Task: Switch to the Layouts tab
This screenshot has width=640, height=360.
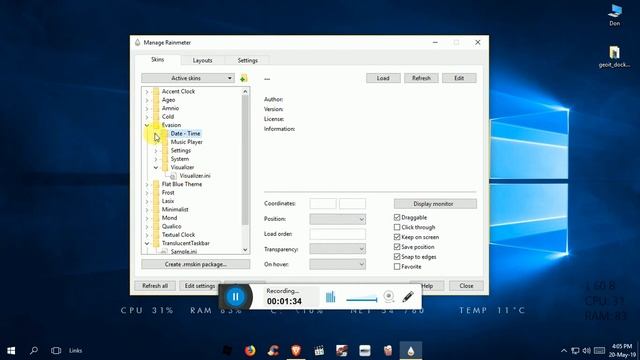Action: [x=202, y=60]
